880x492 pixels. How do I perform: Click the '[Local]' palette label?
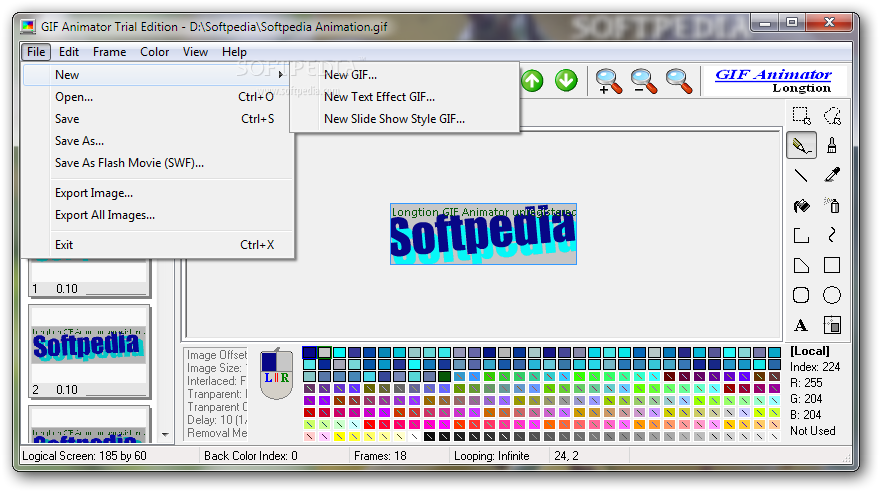pyautogui.click(x=810, y=351)
